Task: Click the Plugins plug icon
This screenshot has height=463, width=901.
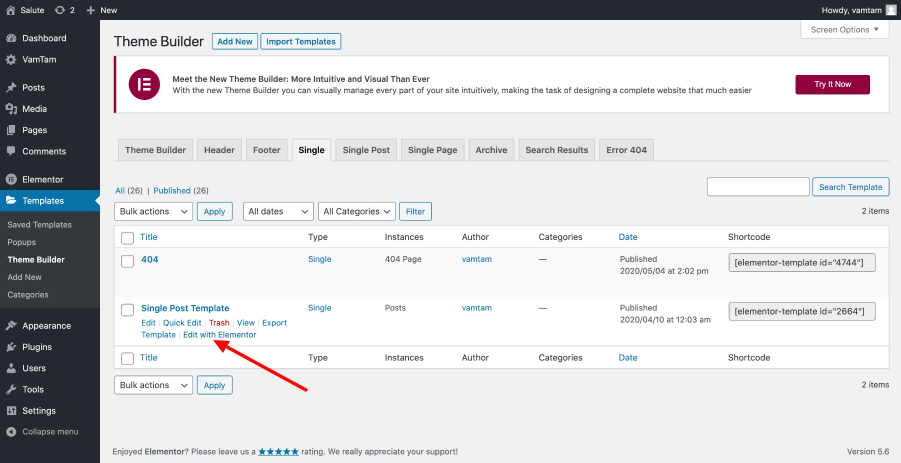Action: point(11,347)
